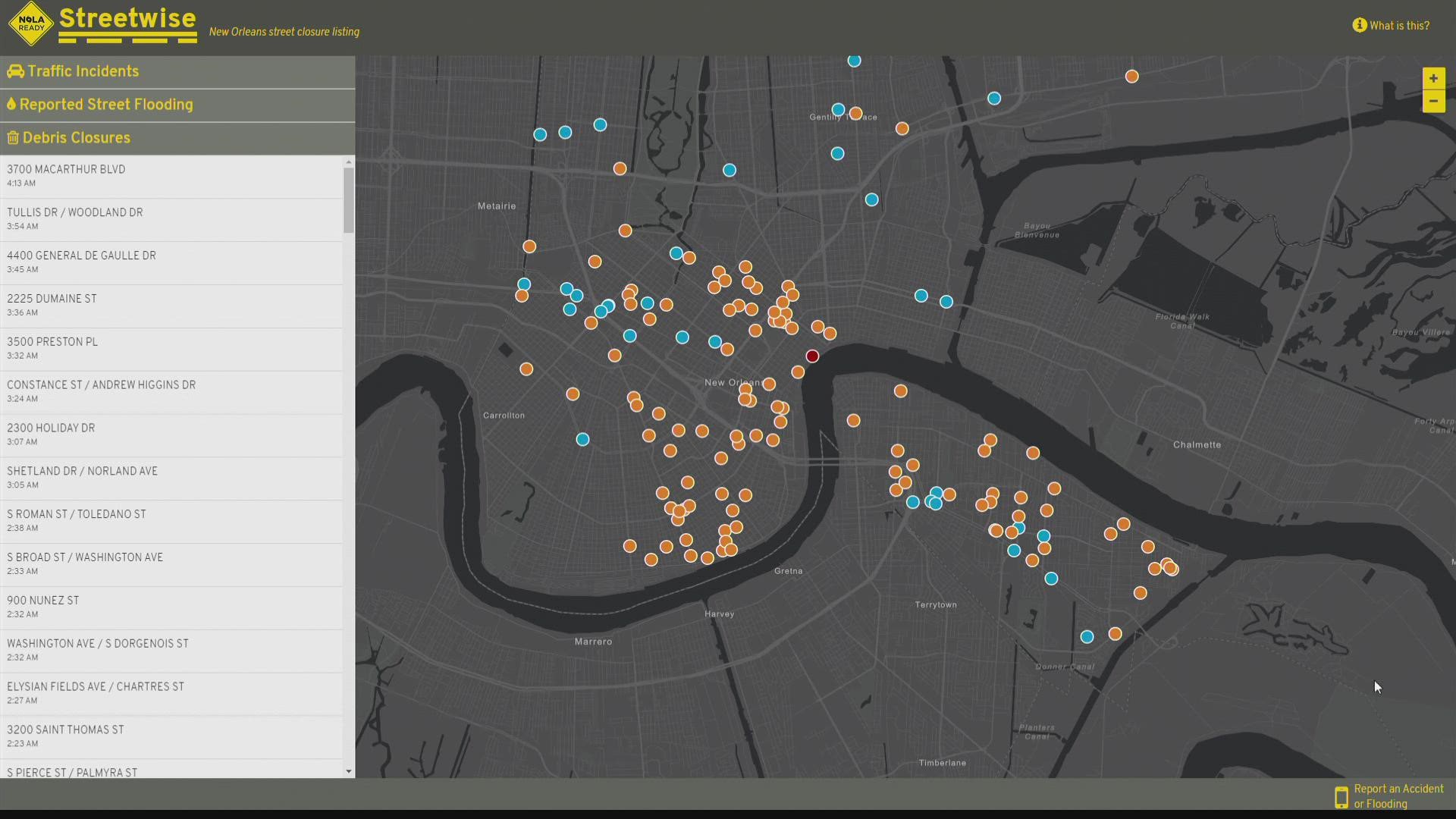
Task: Select S ROMAN ST / TOLEDANO ST entry
Action: point(171,522)
